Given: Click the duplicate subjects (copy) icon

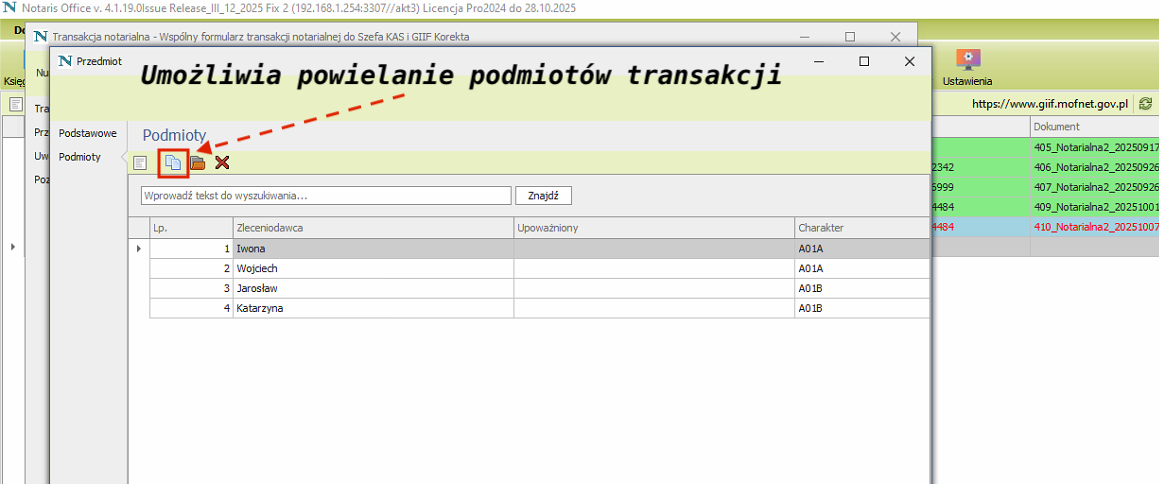Looking at the screenshot, I should (173, 163).
